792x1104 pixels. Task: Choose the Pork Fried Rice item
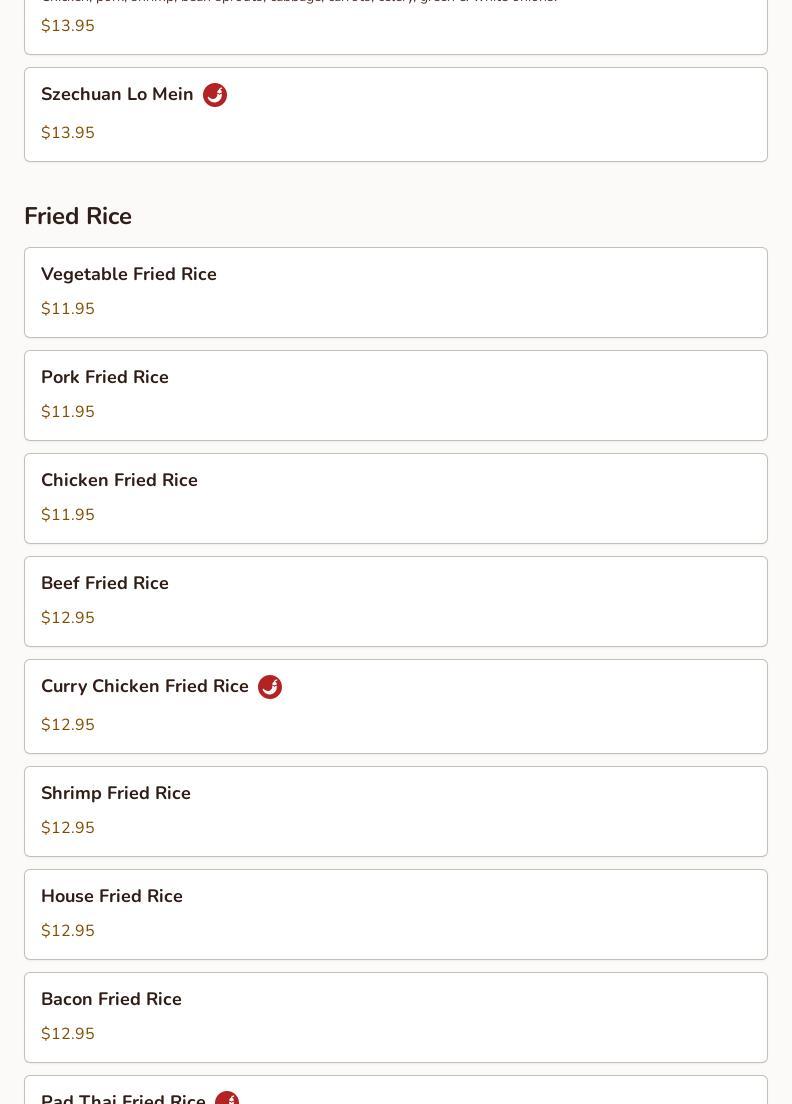click(x=105, y=377)
